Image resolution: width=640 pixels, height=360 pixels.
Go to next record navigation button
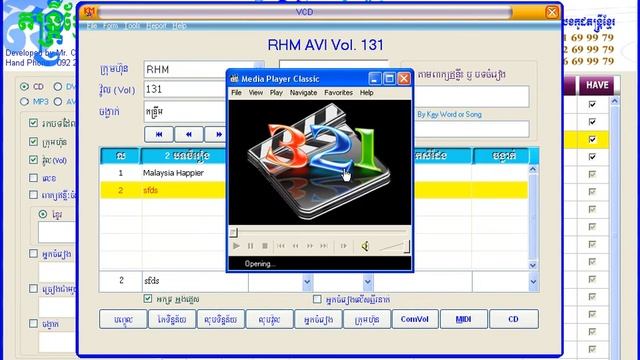[x=218, y=134]
